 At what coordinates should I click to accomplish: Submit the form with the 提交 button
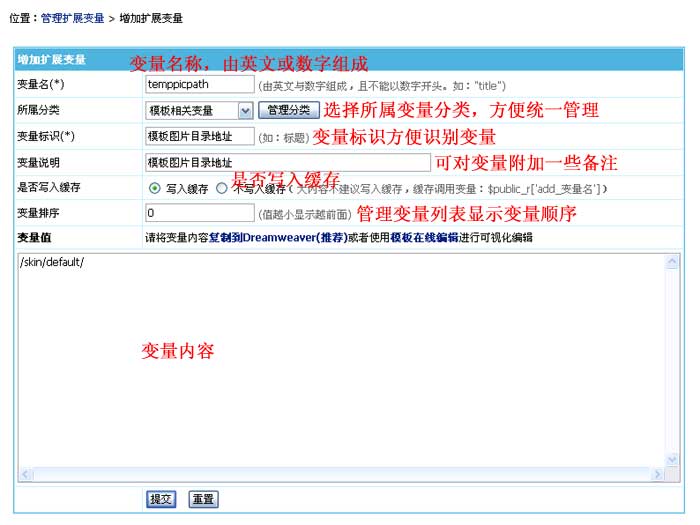click(161, 499)
